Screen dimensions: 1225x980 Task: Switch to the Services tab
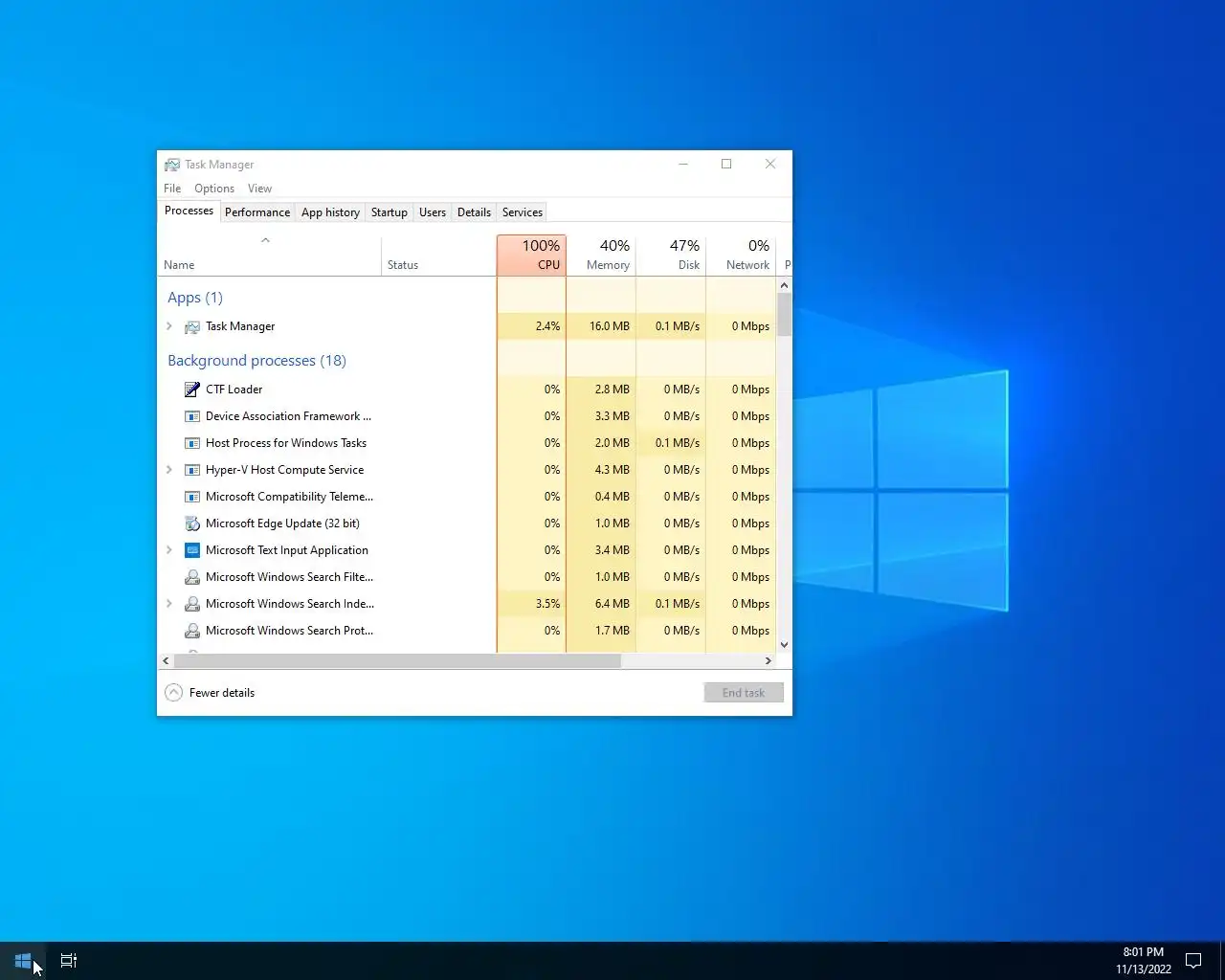(x=523, y=212)
